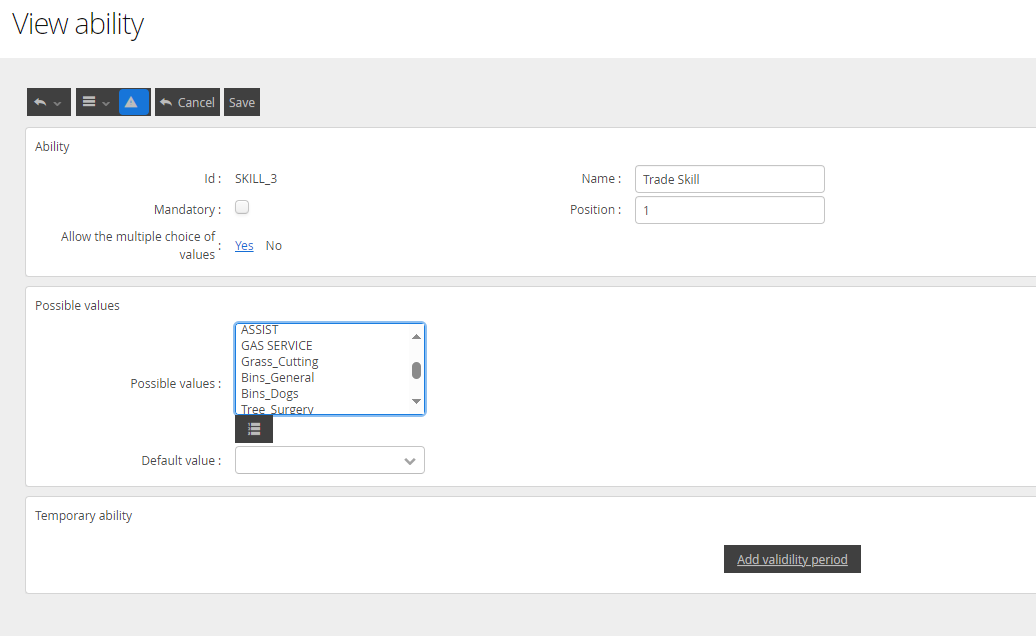Open the list menu toolbar icon
This screenshot has width=1036, height=636.
[x=96, y=102]
